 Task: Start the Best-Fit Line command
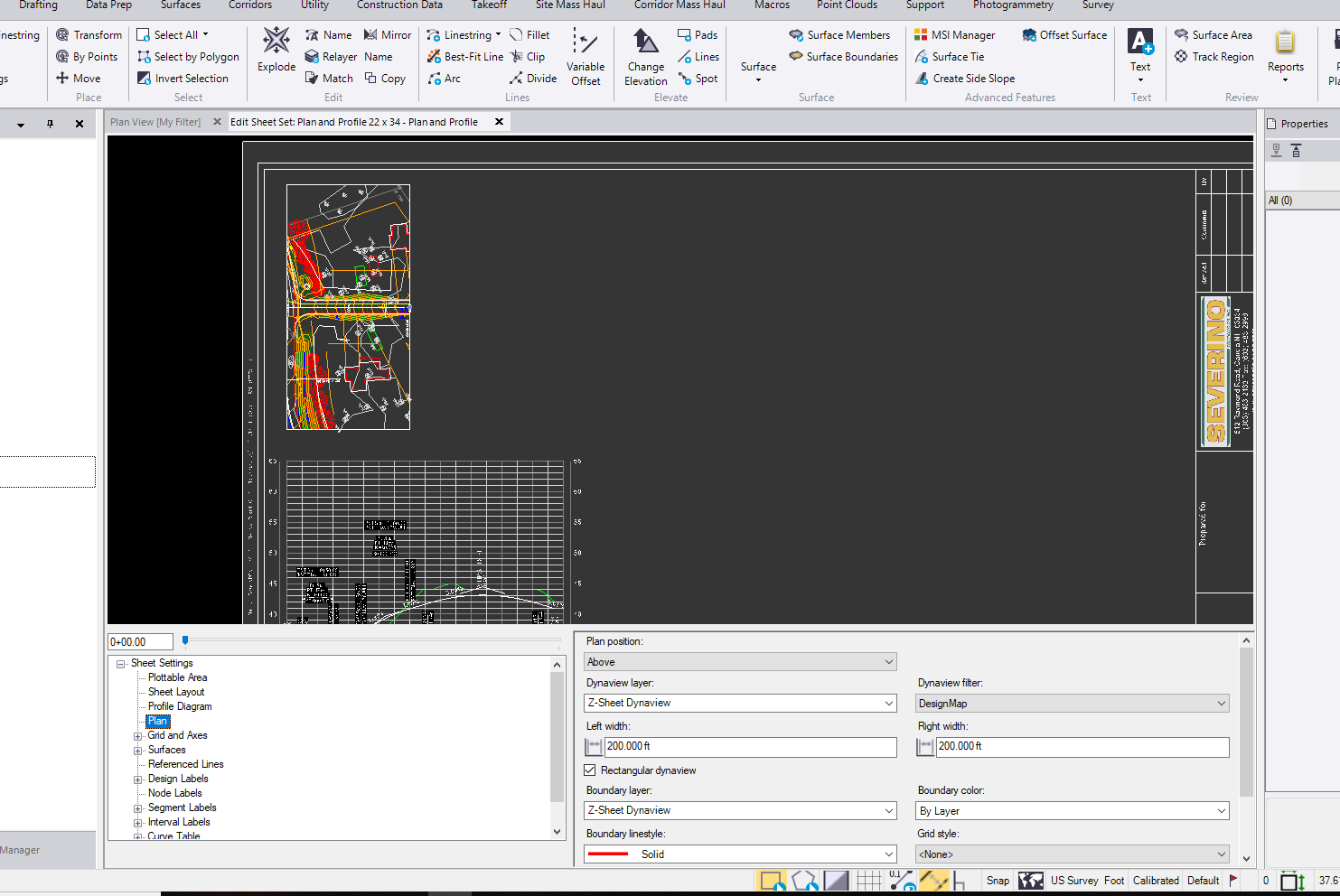click(464, 56)
